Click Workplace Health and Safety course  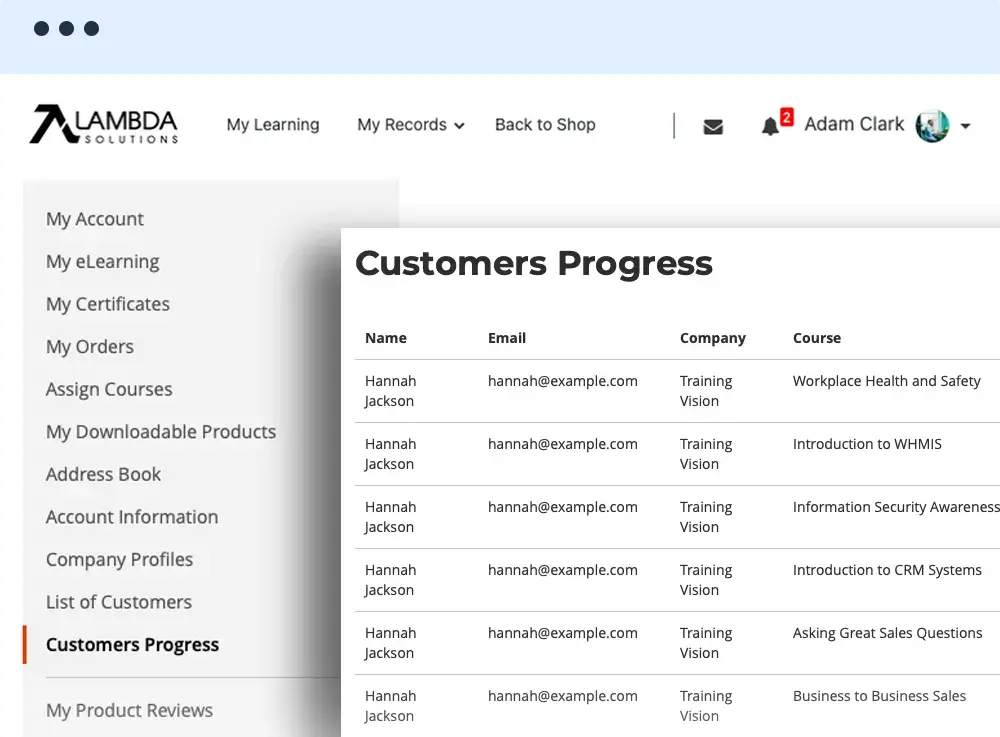click(886, 381)
